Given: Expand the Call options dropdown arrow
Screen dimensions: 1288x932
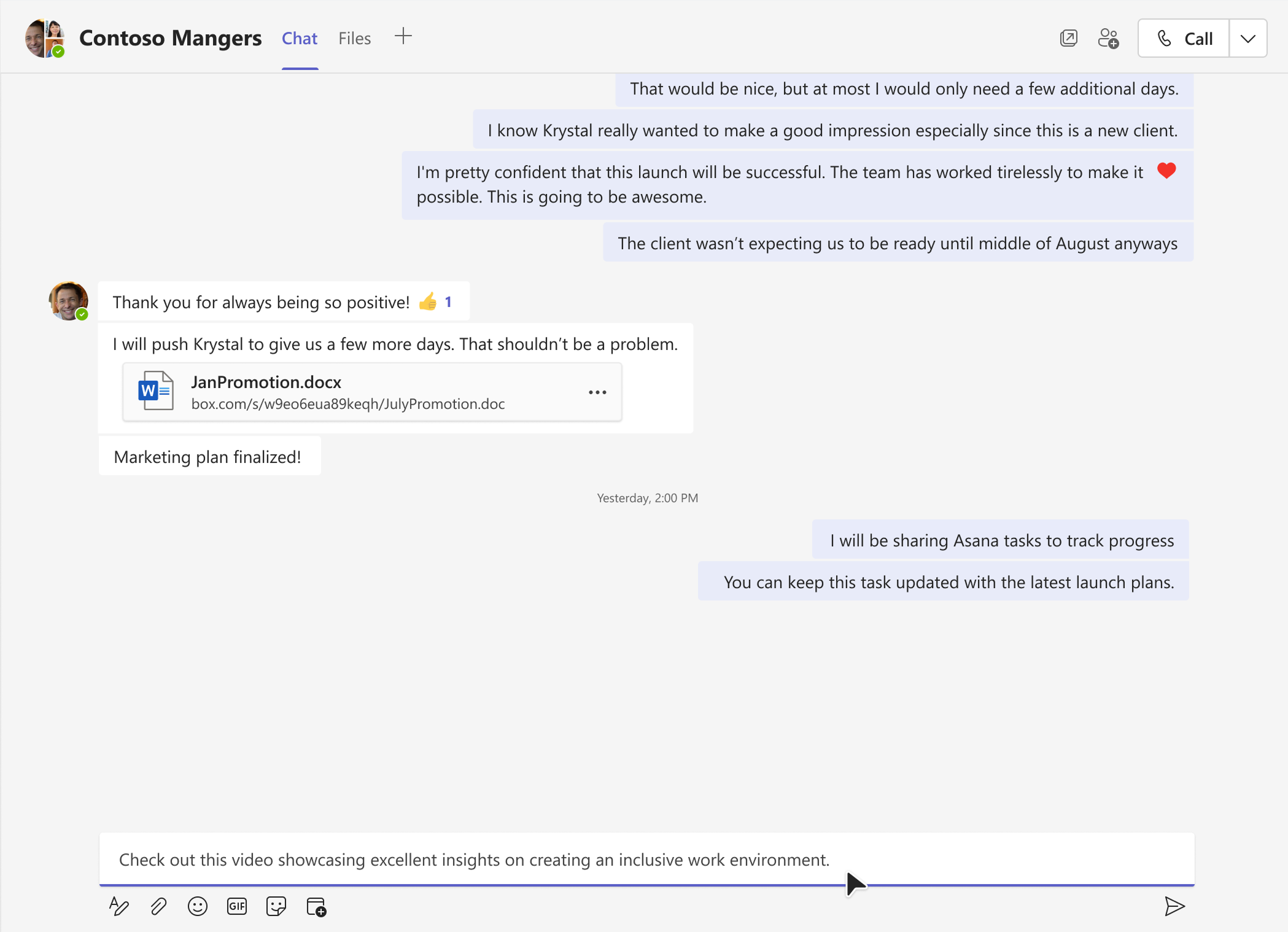Looking at the screenshot, I should click(x=1248, y=38).
